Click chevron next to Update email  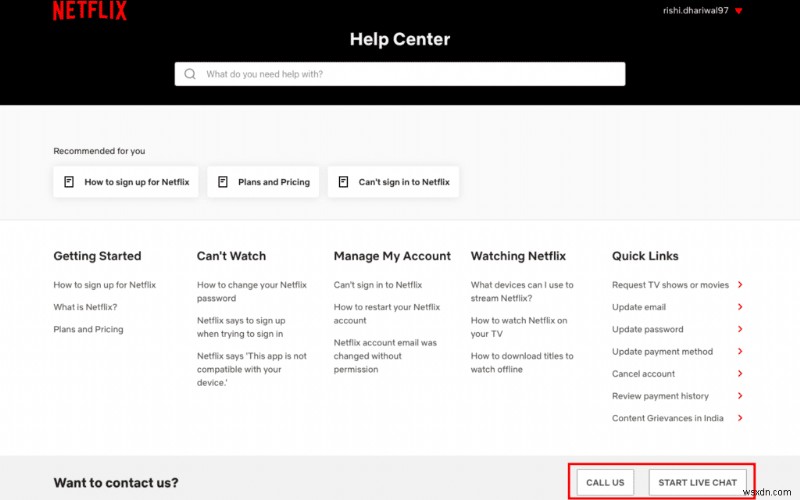tap(740, 307)
